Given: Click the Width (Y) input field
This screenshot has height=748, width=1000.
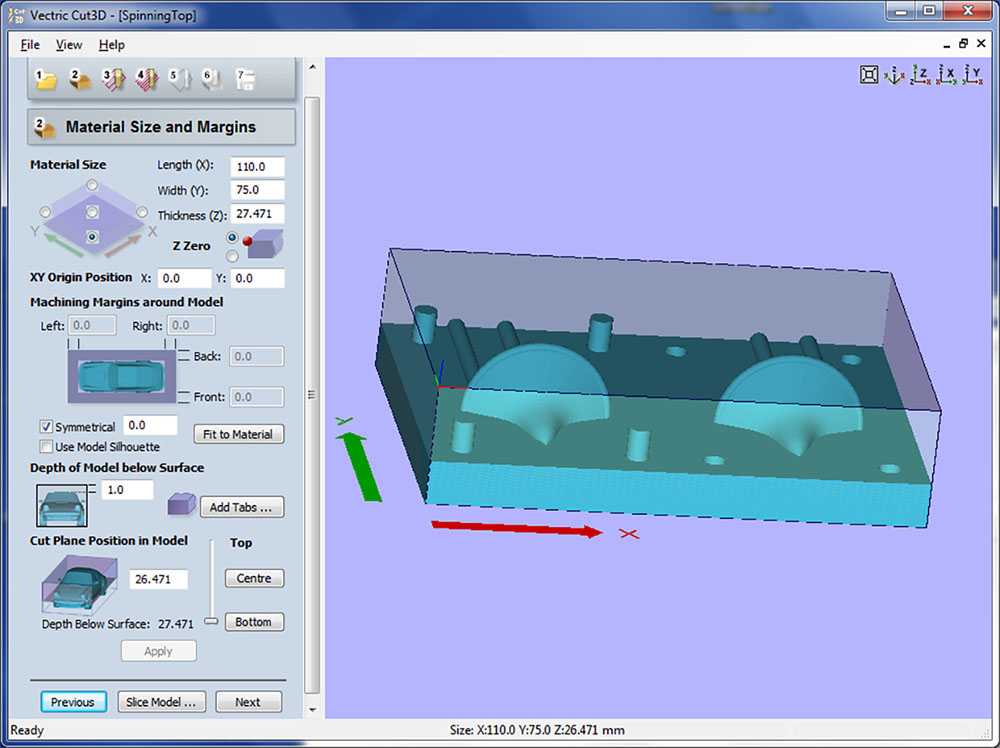Looking at the screenshot, I should pos(257,190).
